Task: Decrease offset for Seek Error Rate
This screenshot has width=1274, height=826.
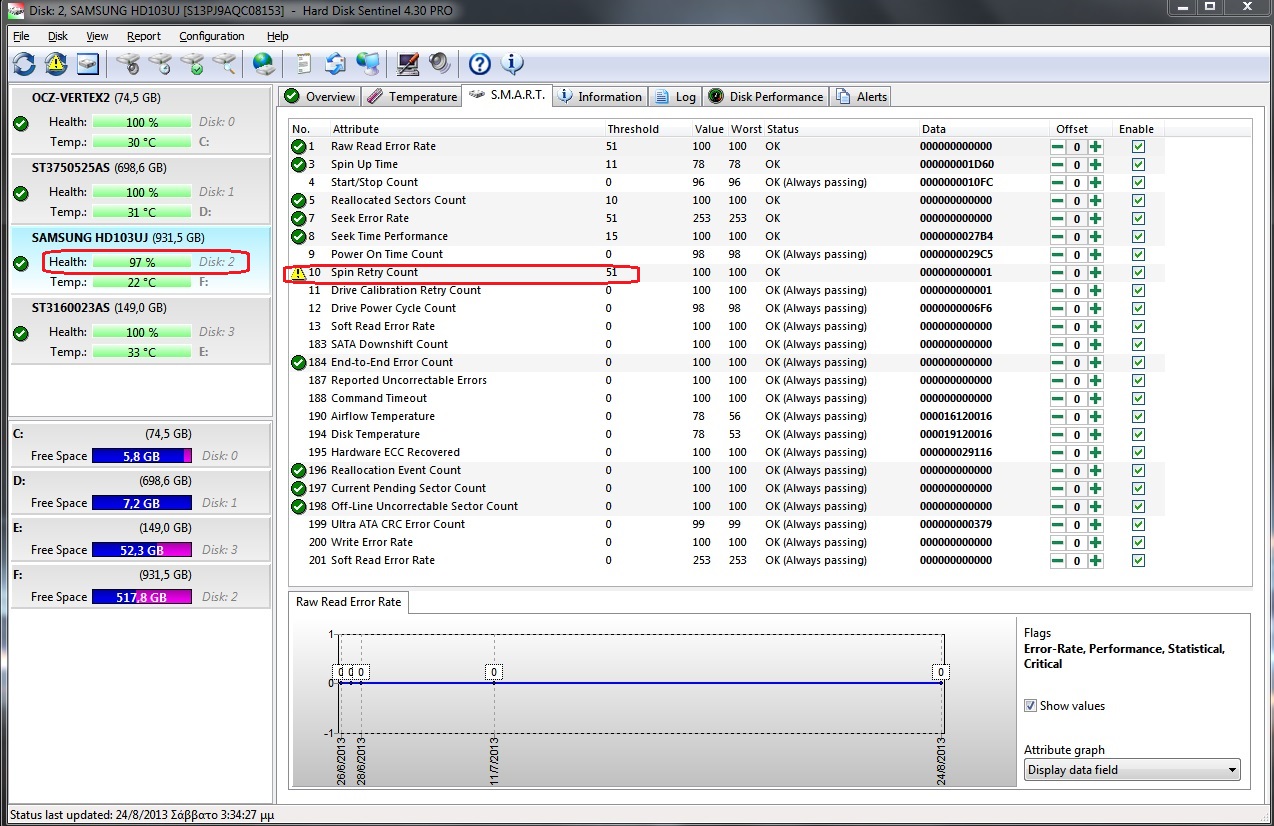Action: click(1058, 219)
